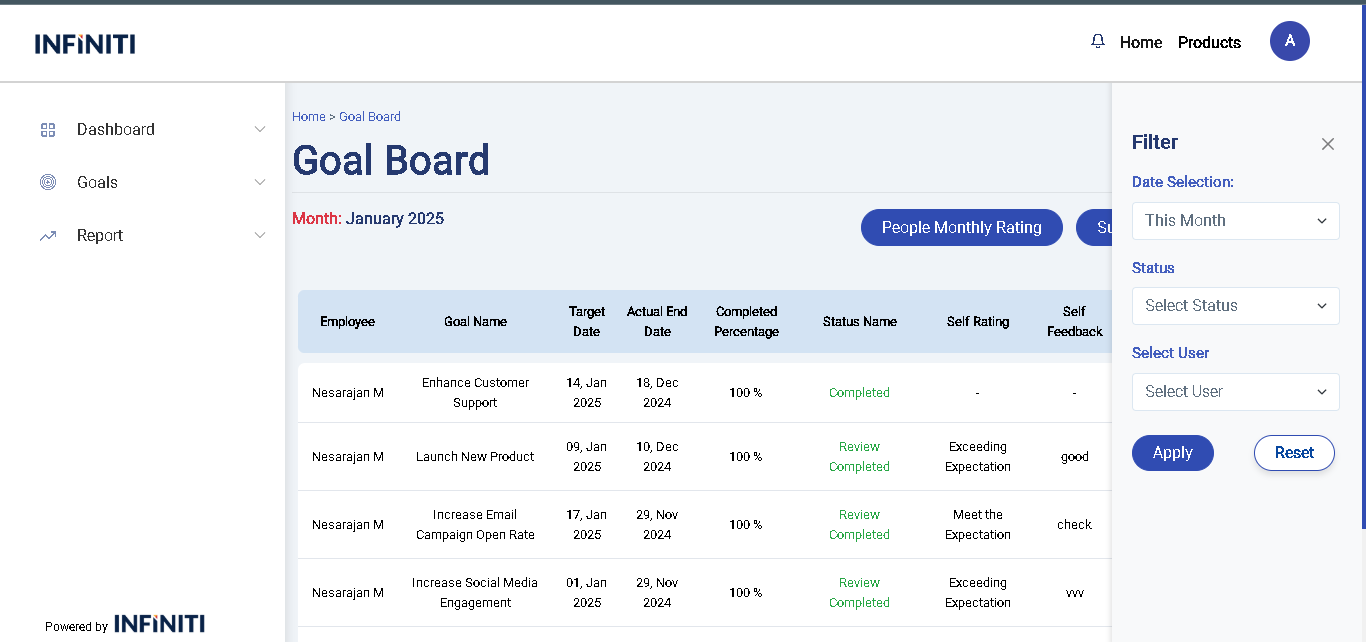This screenshot has height=642, width=1366.
Task: Click the Goals target icon in sidebar
Action: coord(48,182)
